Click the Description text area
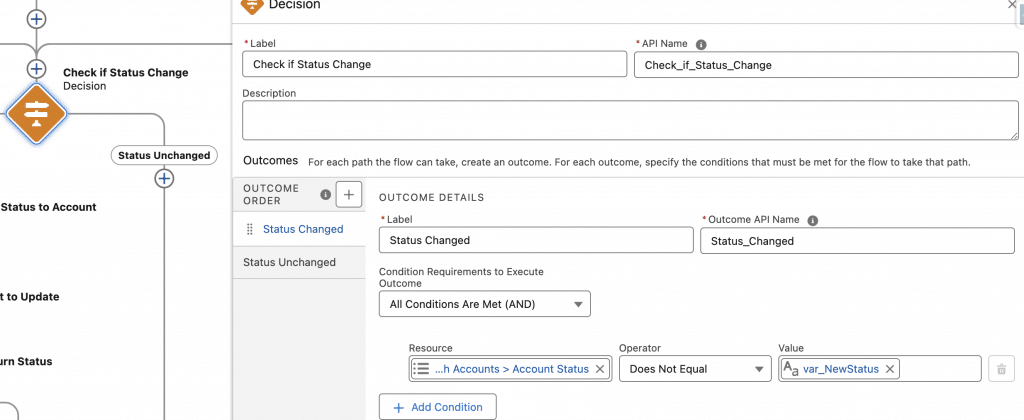Image resolution: width=1024 pixels, height=420 pixels. tap(630, 120)
